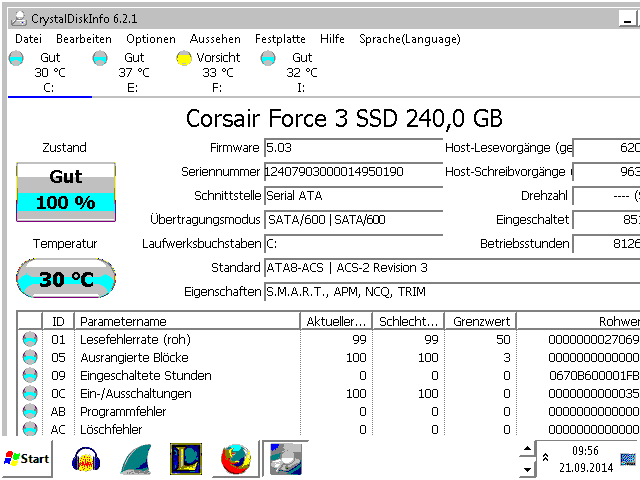Click the Firmware field showing 5.03
Viewport: 640px width, 480px height.
[353, 148]
